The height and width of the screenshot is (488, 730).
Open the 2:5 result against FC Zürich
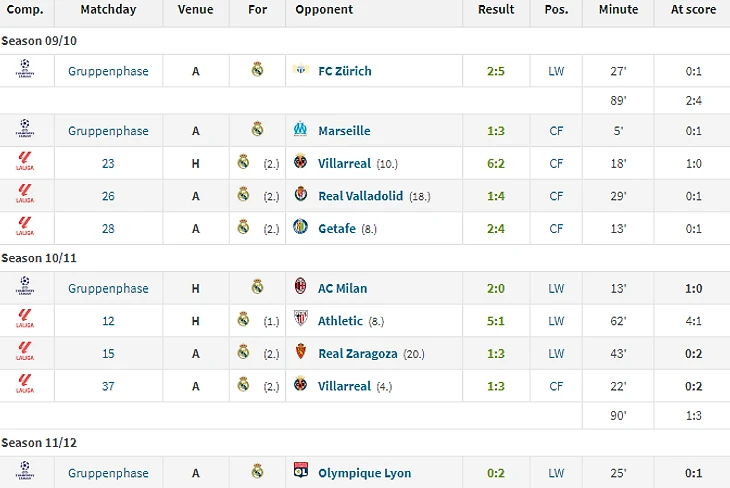496,71
